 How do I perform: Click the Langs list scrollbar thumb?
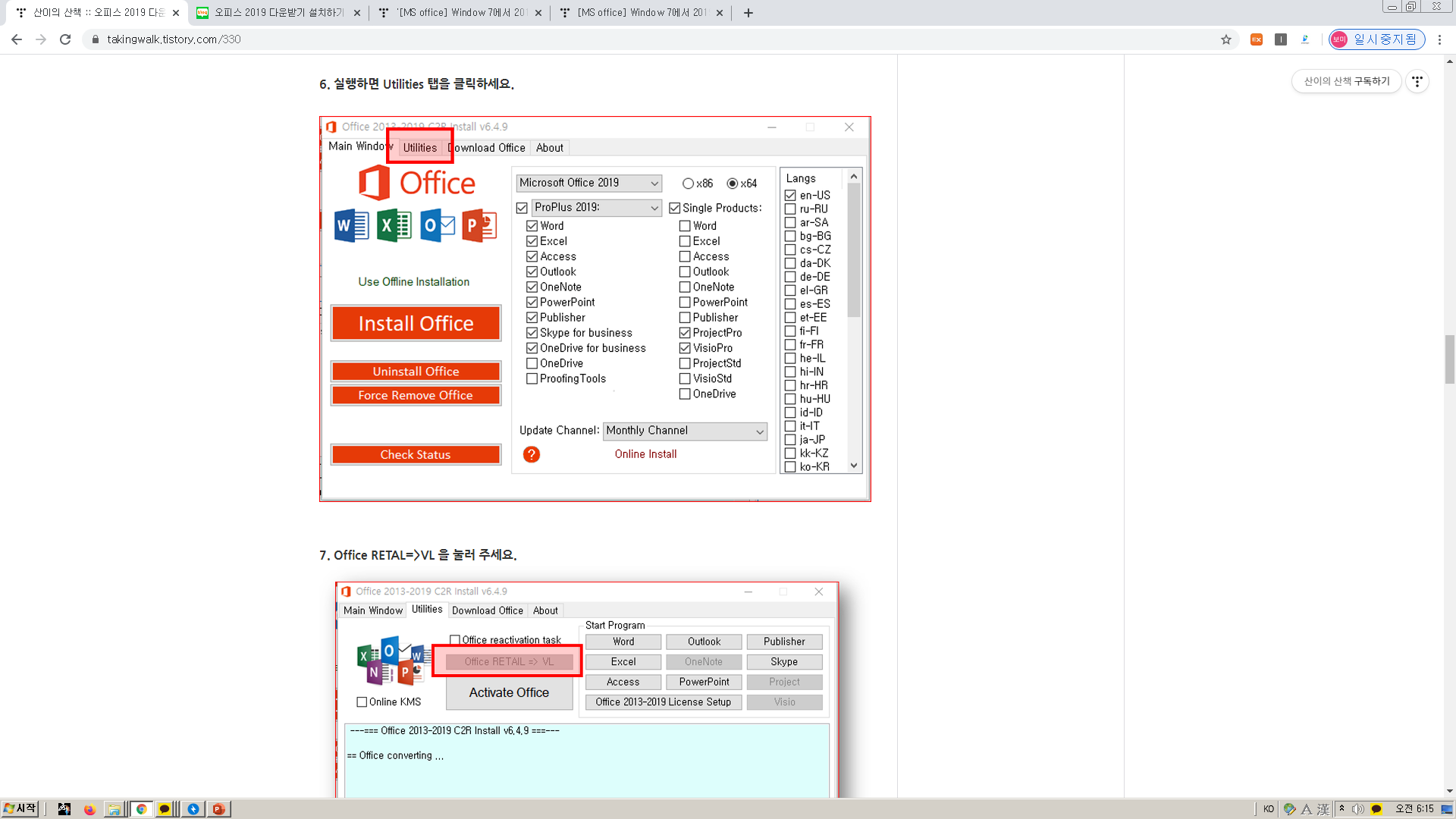(x=854, y=250)
